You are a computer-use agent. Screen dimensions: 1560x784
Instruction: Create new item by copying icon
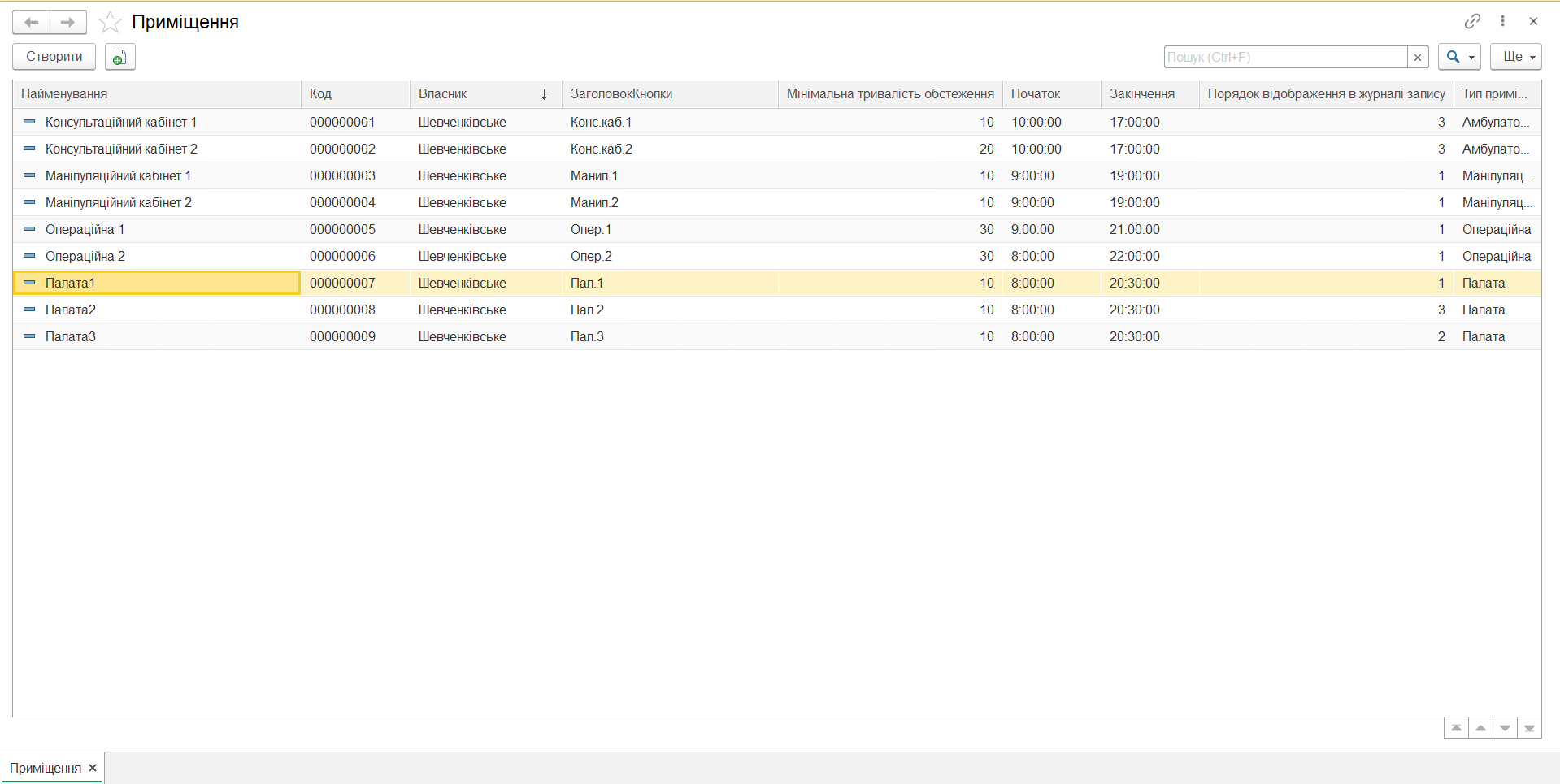coord(119,57)
